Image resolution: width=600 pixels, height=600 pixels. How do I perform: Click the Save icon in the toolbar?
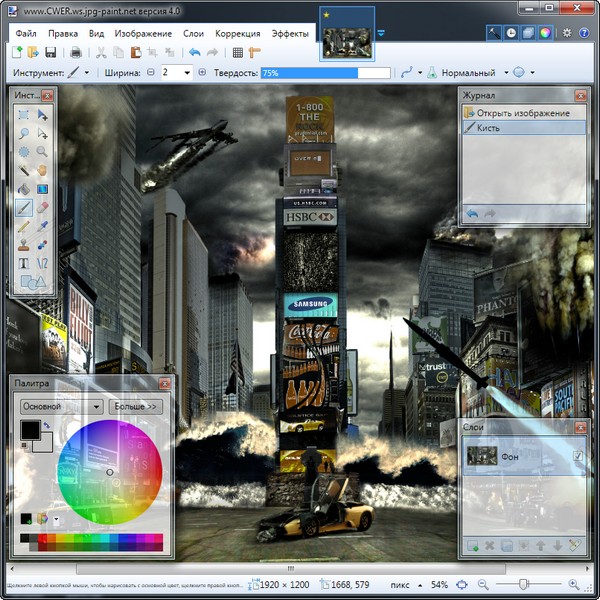click(50, 52)
